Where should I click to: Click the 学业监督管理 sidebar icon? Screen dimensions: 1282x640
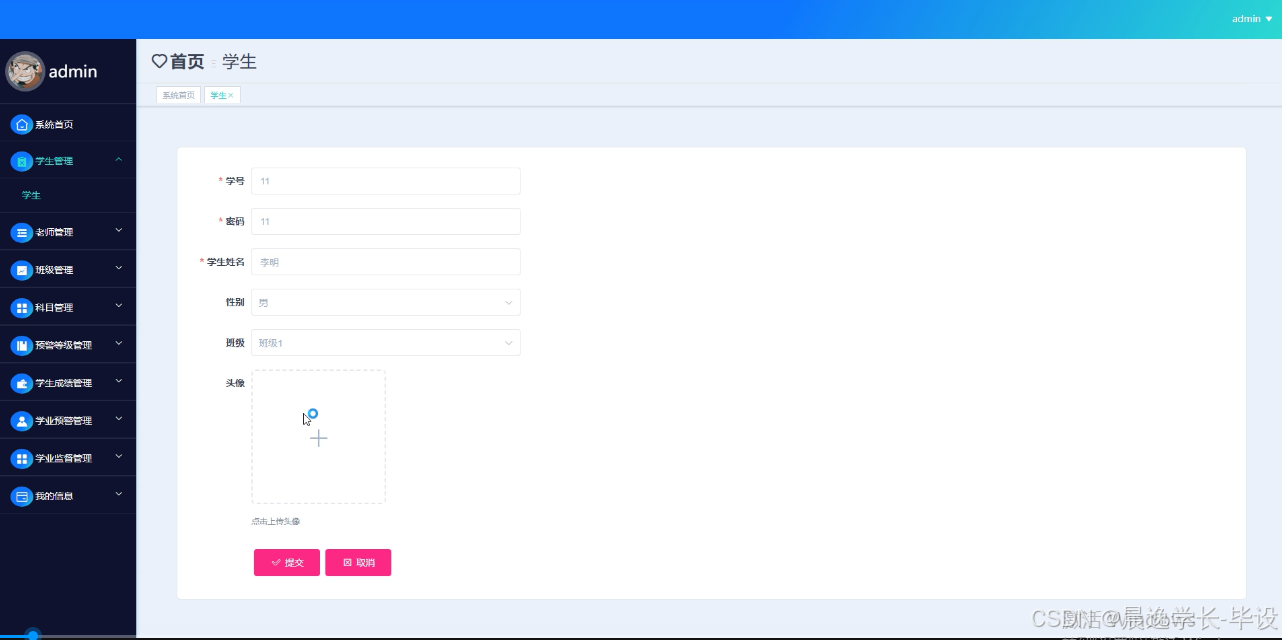[x=22, y=459]
